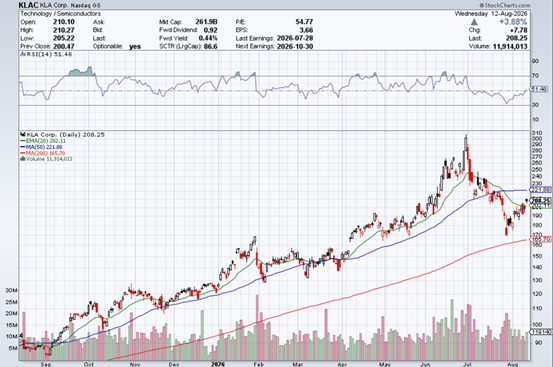Click the High value 210.27
This screenshot has height=367, width=553.
tap(63, 30)
